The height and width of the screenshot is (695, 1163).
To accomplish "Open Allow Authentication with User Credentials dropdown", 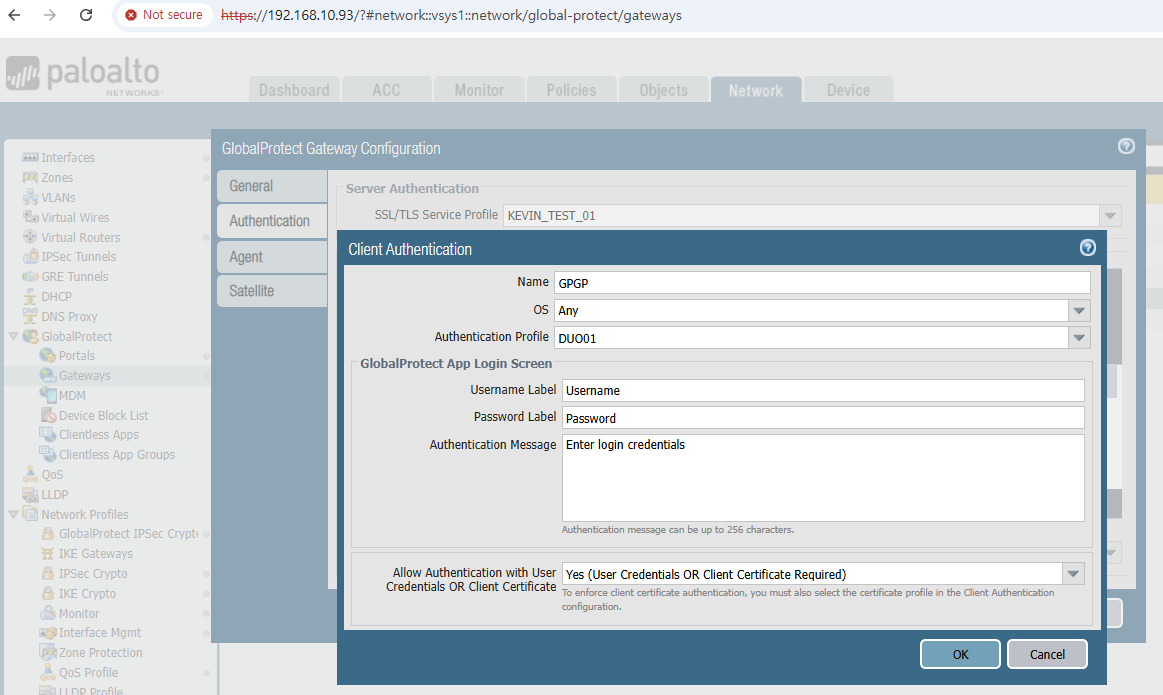I will click(1073, 573).
